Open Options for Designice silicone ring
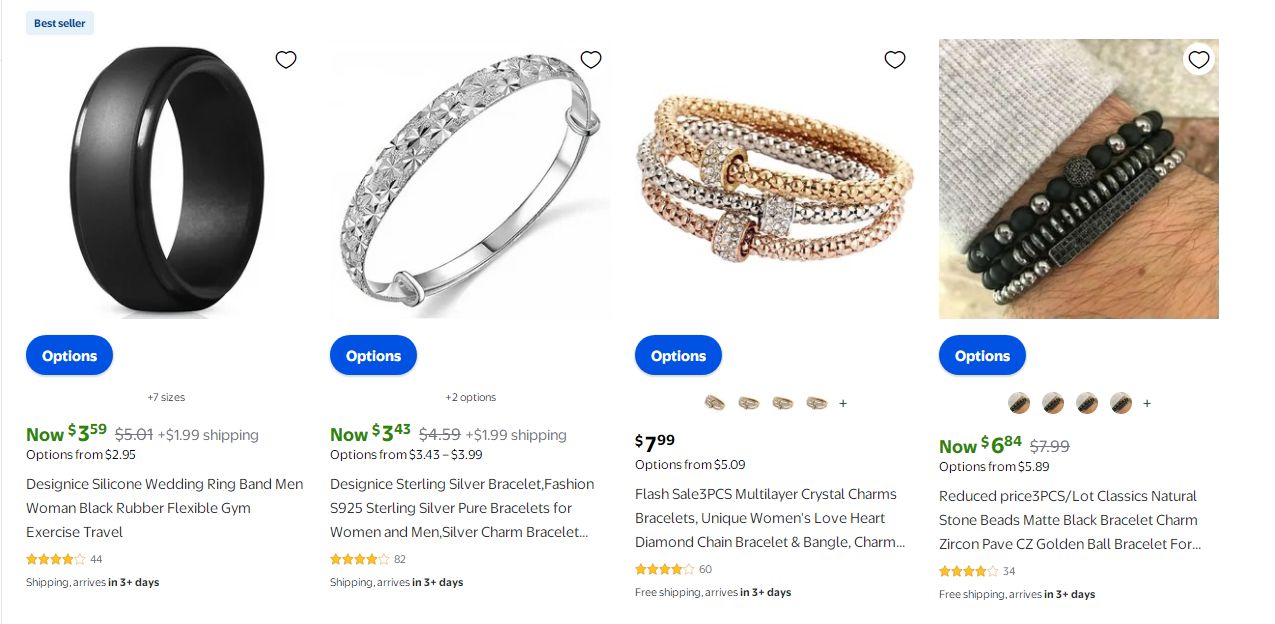The height and width of the screenshot is (624, 1275). tap(69, 356)
